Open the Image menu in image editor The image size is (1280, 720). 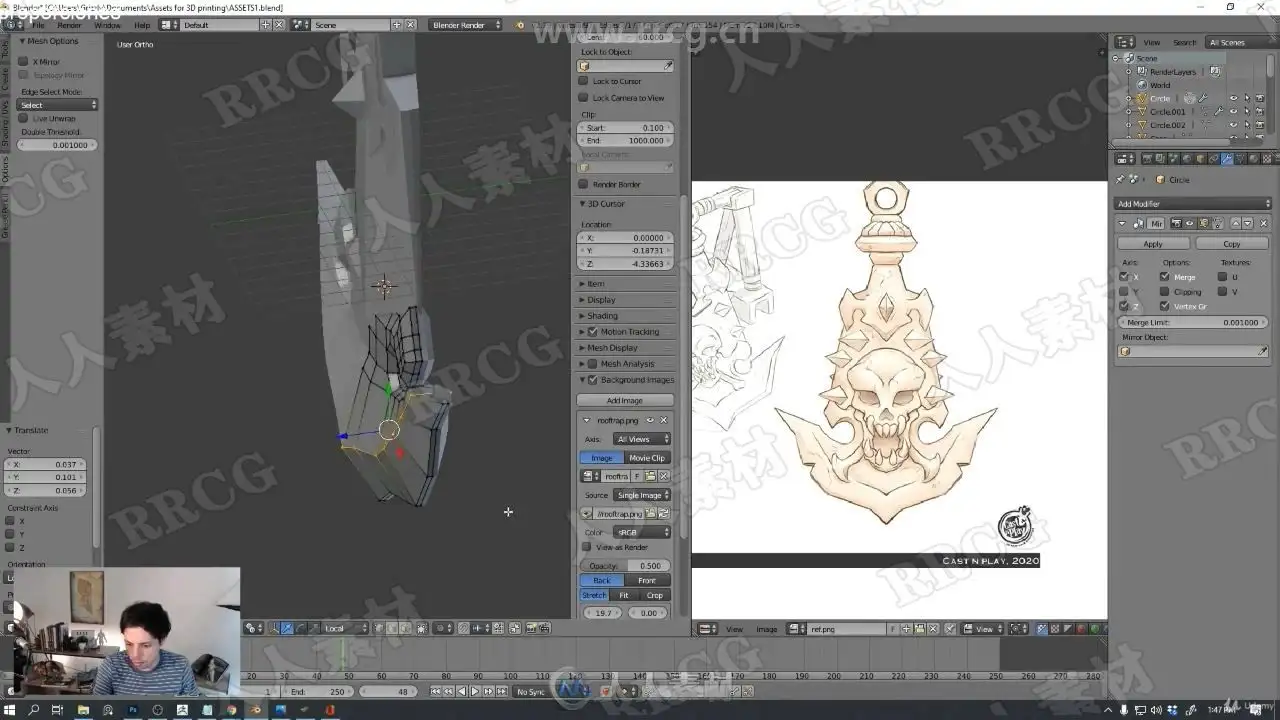pyautogui.click(x=767, y=629)
